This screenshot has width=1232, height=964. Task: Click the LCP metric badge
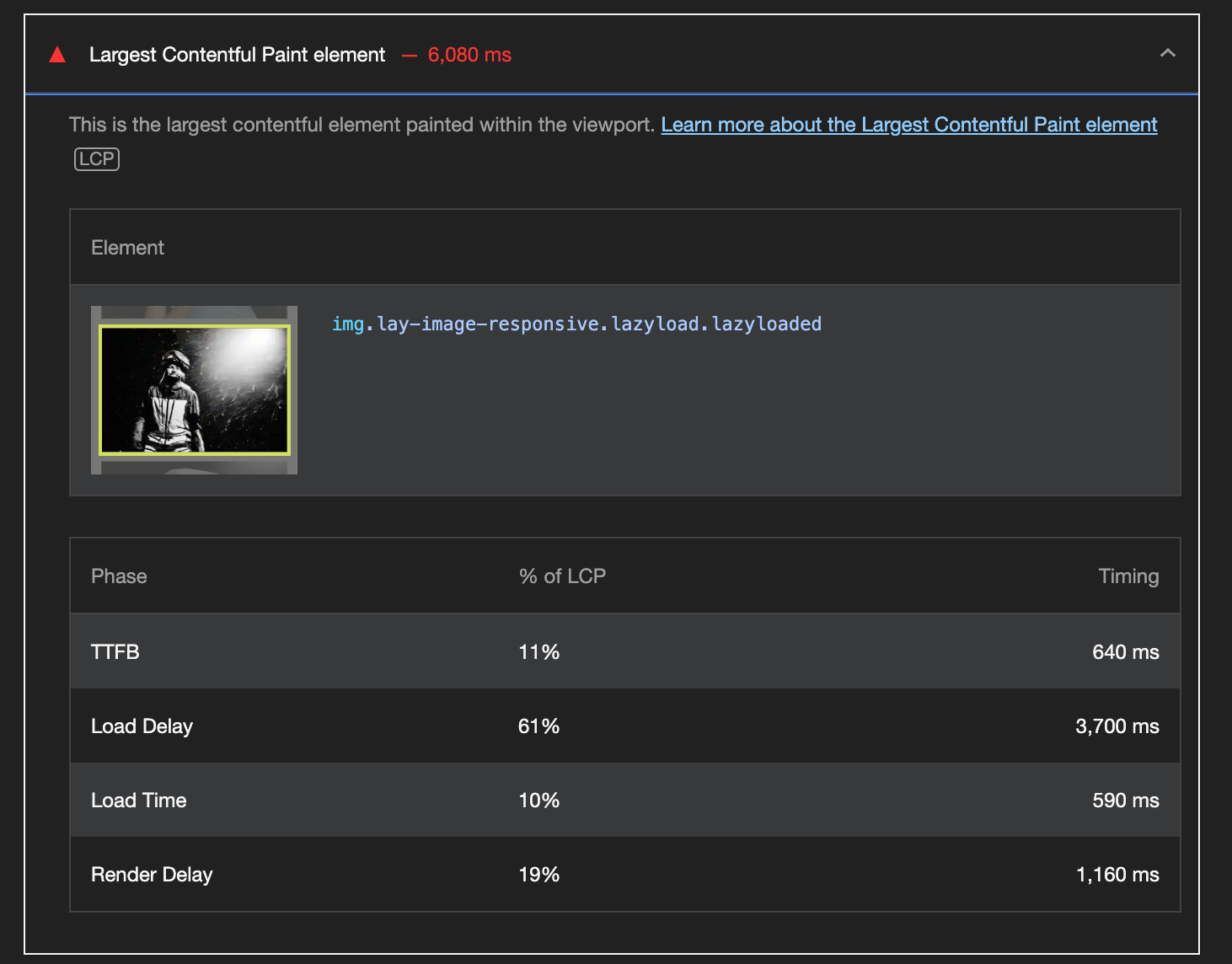tap(97, 159)
